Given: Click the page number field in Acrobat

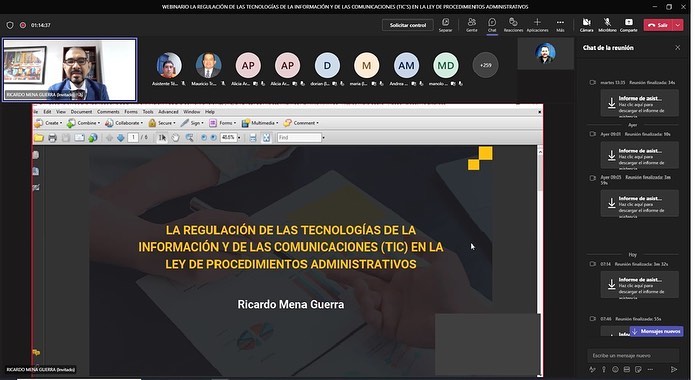Looking at the screenshot, I should click(x=133, y=138).
